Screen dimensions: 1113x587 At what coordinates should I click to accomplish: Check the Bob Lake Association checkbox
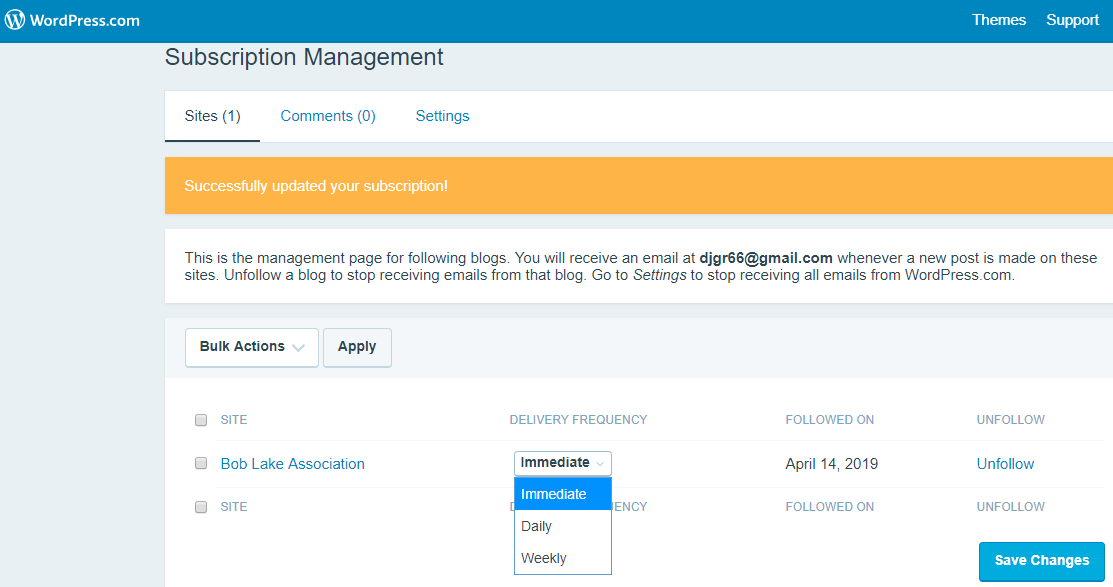(201, 464)
